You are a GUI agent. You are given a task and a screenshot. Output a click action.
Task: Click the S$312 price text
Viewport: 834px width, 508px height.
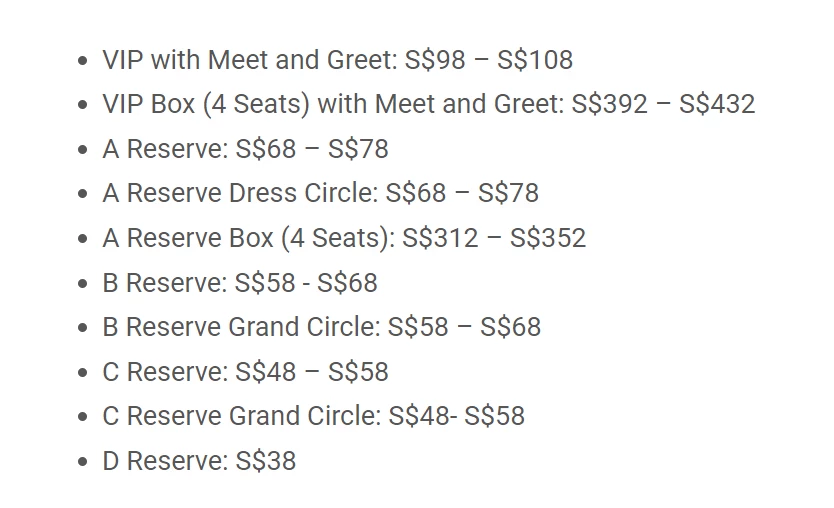click(x=440, y=238)
